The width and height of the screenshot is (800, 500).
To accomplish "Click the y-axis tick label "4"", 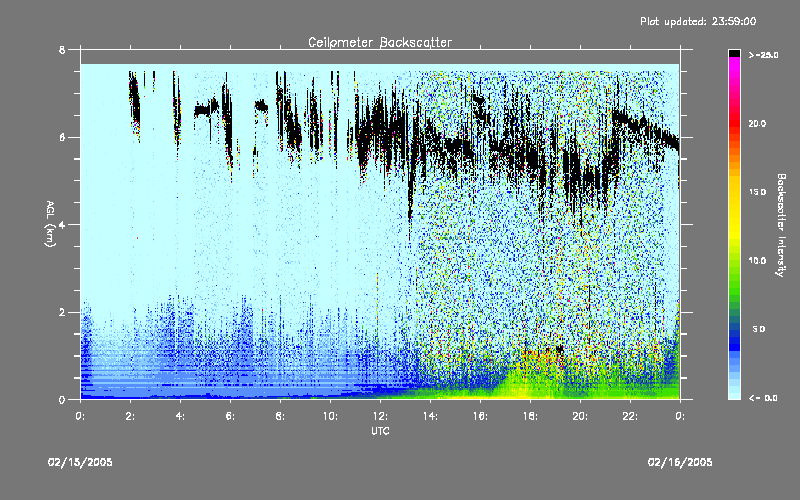I will pyautogui.click(x=62, y=224).
